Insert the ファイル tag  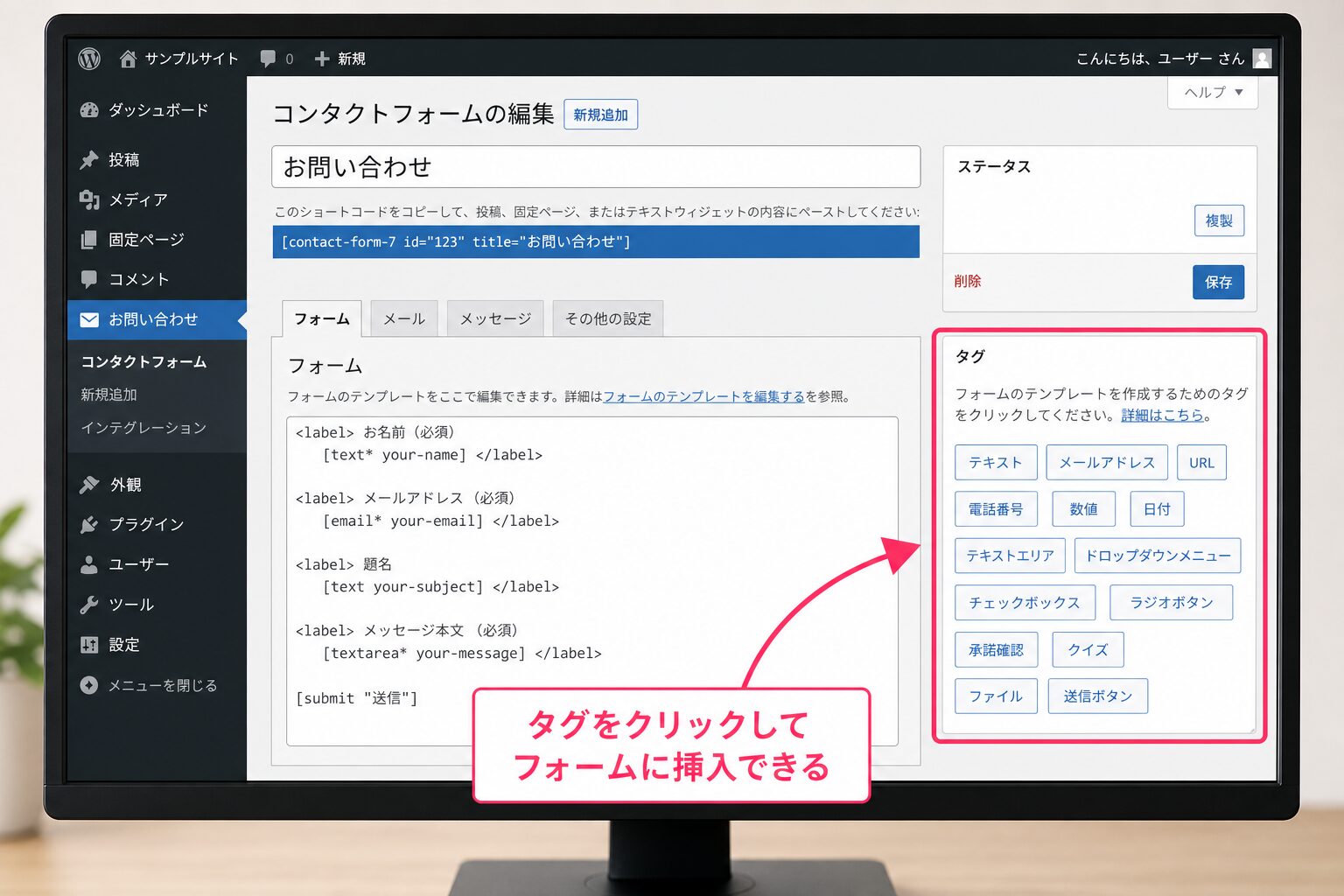point(996,696)
